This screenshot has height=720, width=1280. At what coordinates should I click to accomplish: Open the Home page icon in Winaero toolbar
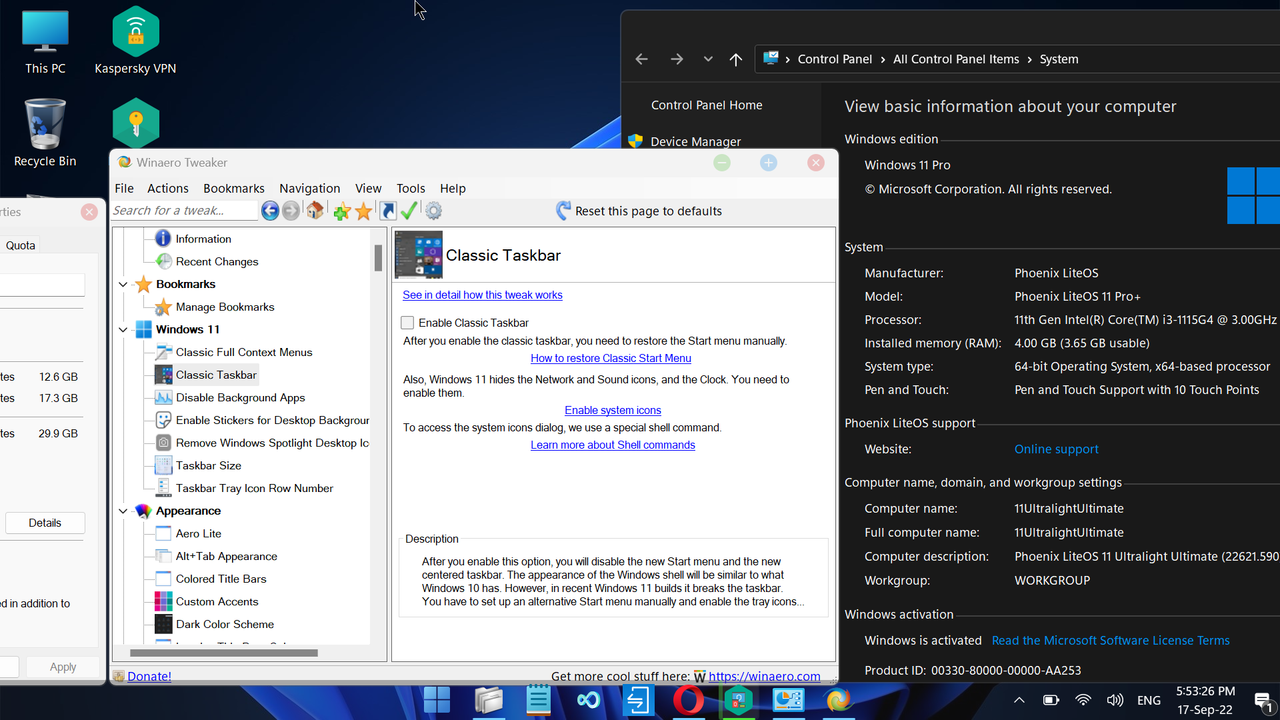(315, 211)
